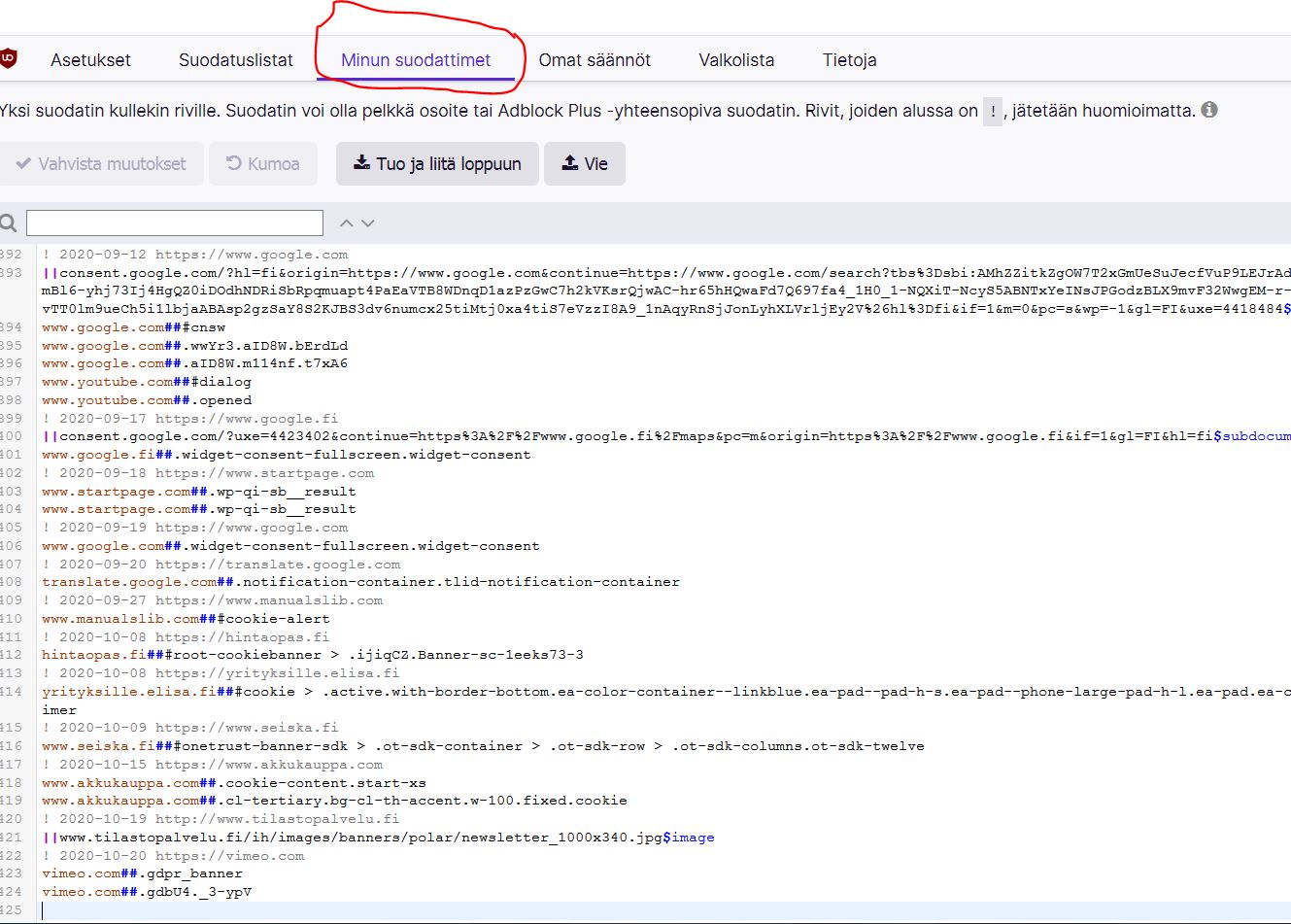
Task: Click comment '! 2020-10-08 https://hintaopas.fi'
Action: point(186,637)
